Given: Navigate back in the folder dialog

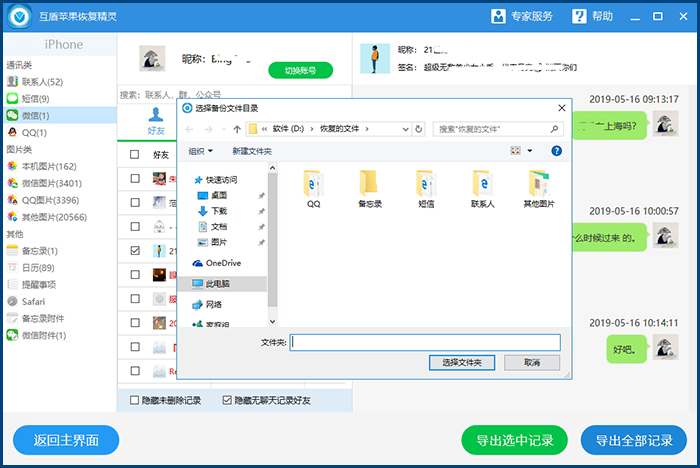Looking at the screenshot, I should click(189, 129).
